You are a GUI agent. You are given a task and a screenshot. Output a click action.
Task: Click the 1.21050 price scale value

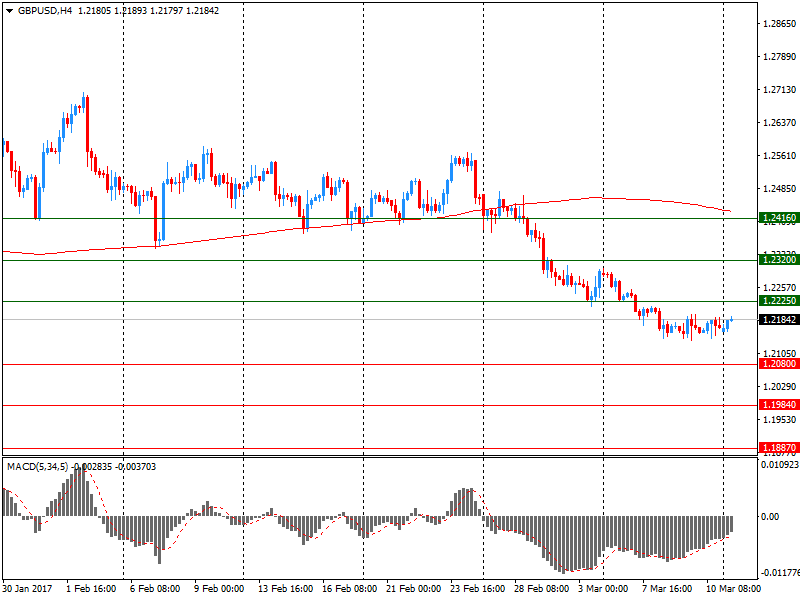780,354
